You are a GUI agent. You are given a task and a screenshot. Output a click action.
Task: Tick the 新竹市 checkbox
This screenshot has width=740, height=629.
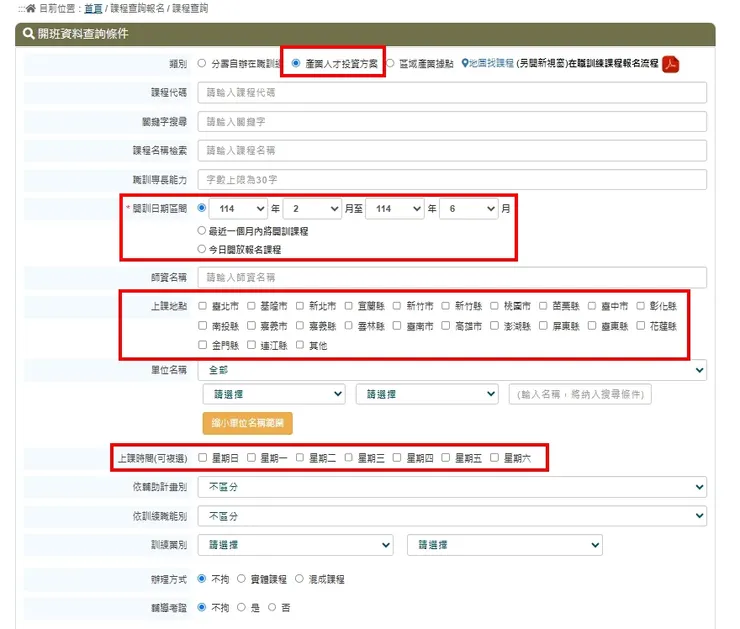(397, 306)
